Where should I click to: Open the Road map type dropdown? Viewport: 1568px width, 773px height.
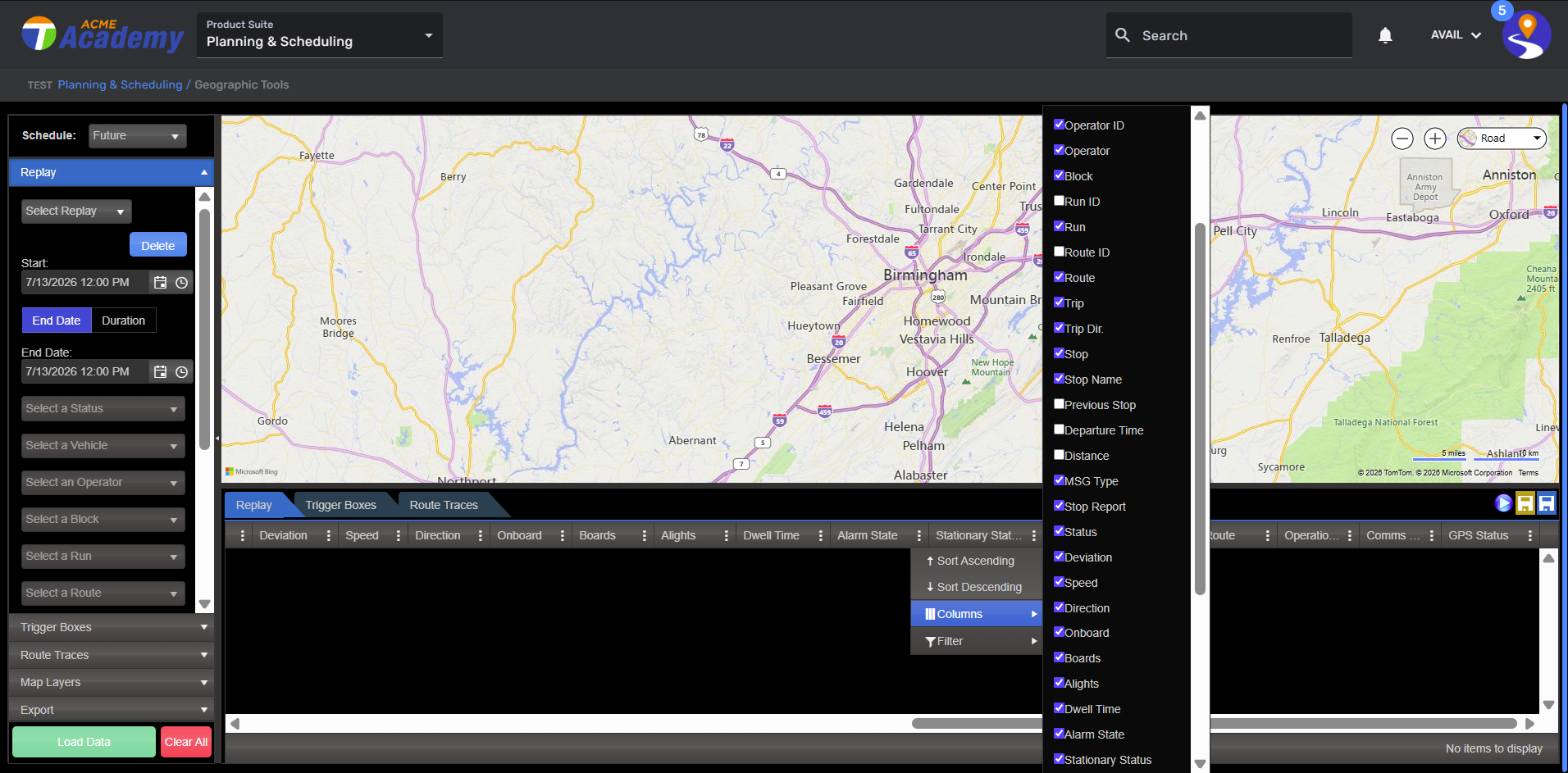click(x=1502, y=139)
